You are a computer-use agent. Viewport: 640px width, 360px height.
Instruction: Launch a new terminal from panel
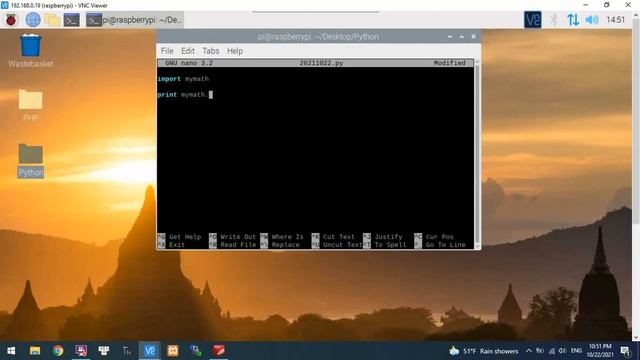pos(71,20)
